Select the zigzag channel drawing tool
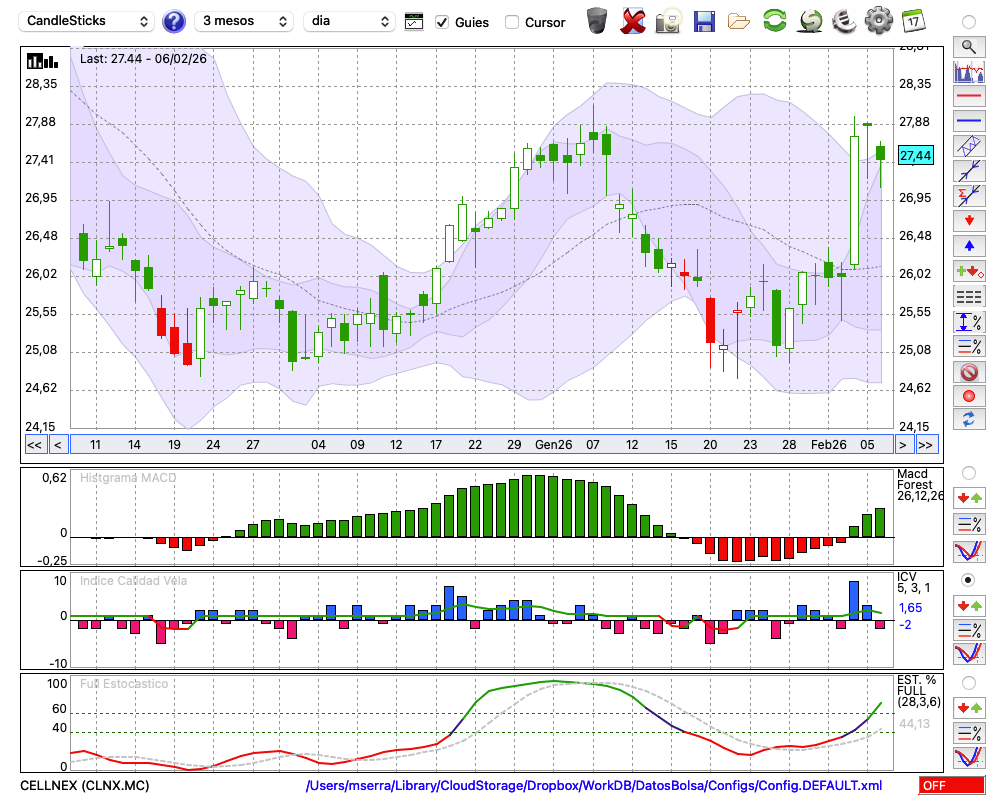 969,146
